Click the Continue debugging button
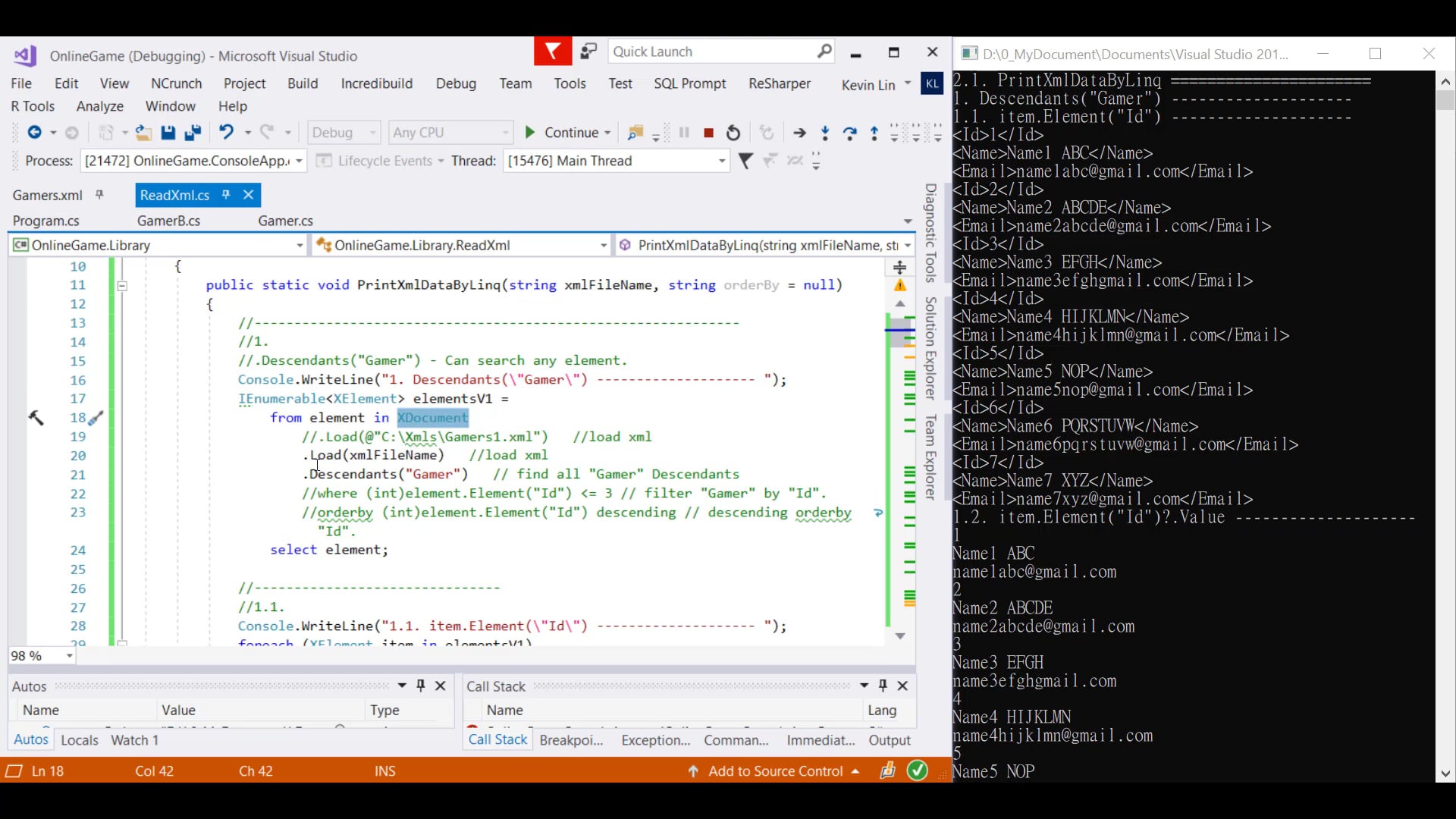 [561, 133]
